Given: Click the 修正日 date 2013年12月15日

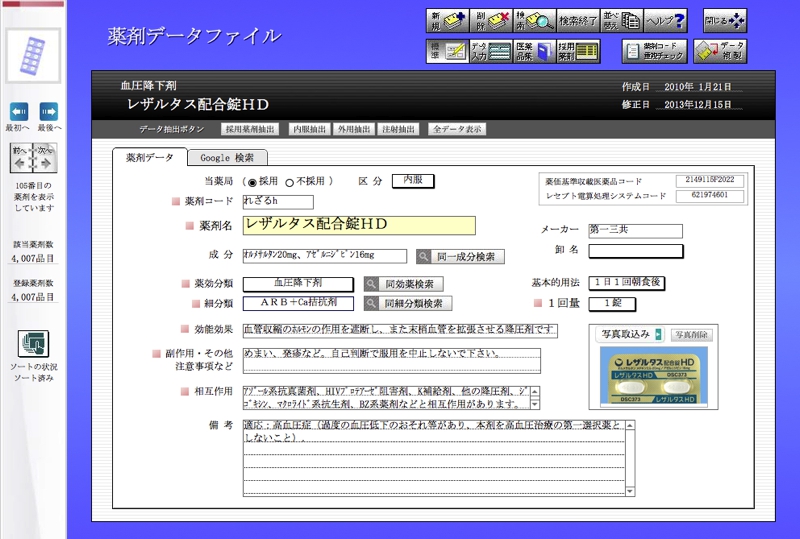Looking at the screenshot, I should coord(697,105).
